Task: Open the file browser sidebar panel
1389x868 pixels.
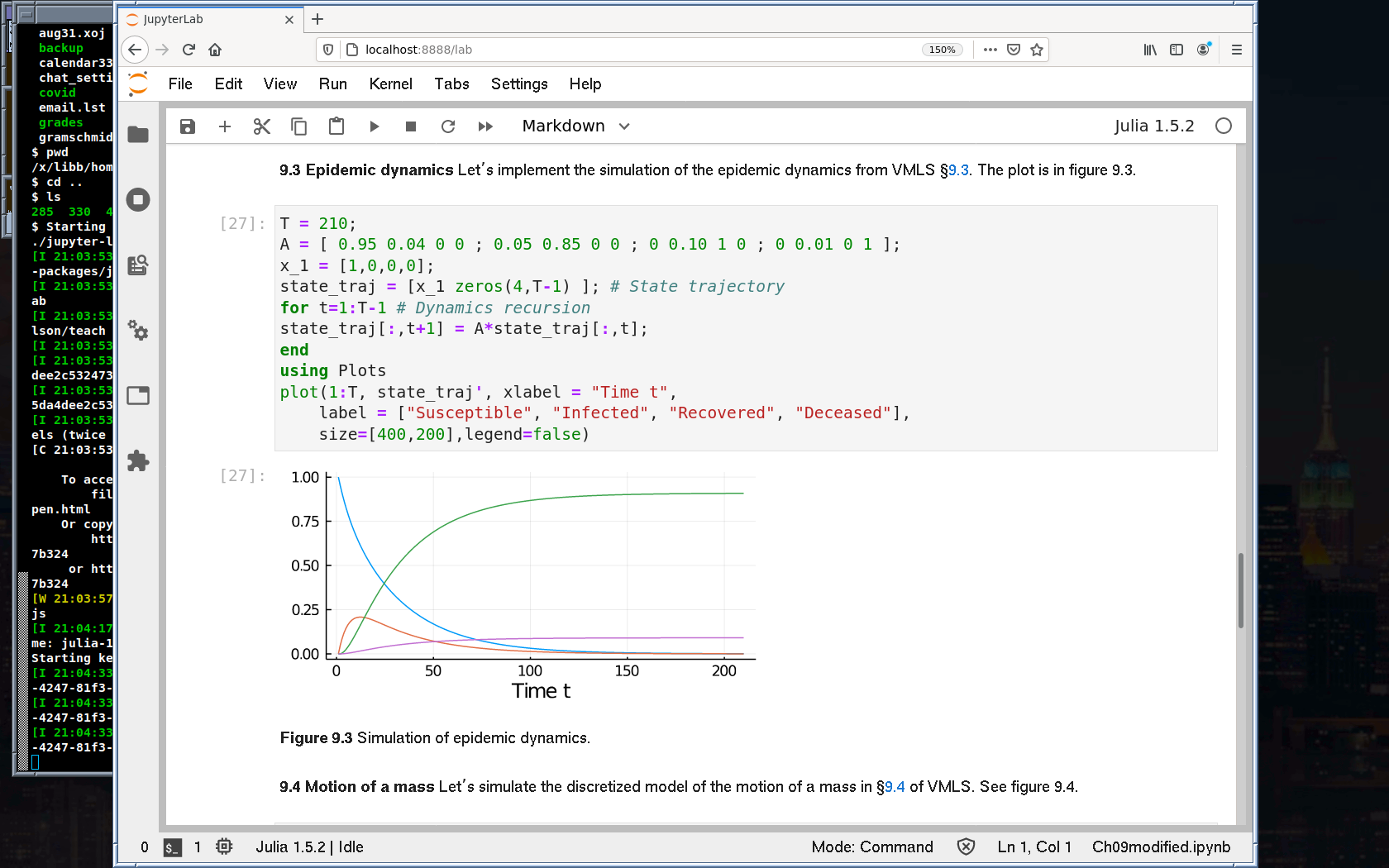Action: click(x=138, y=135)
